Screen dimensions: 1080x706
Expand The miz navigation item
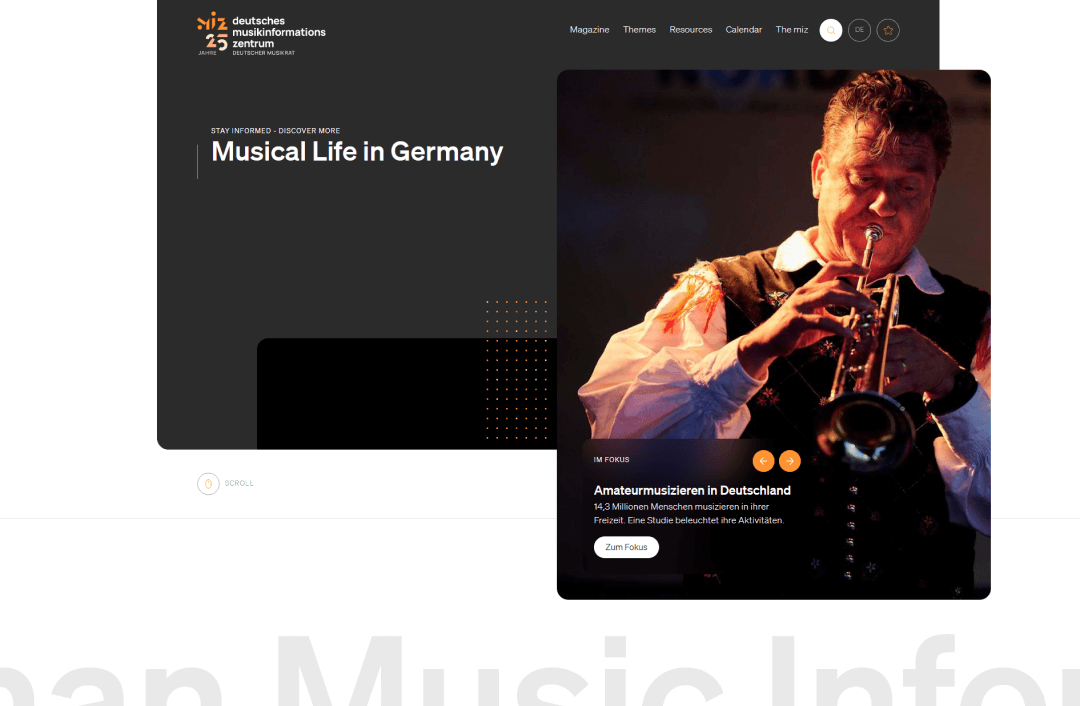791,30
